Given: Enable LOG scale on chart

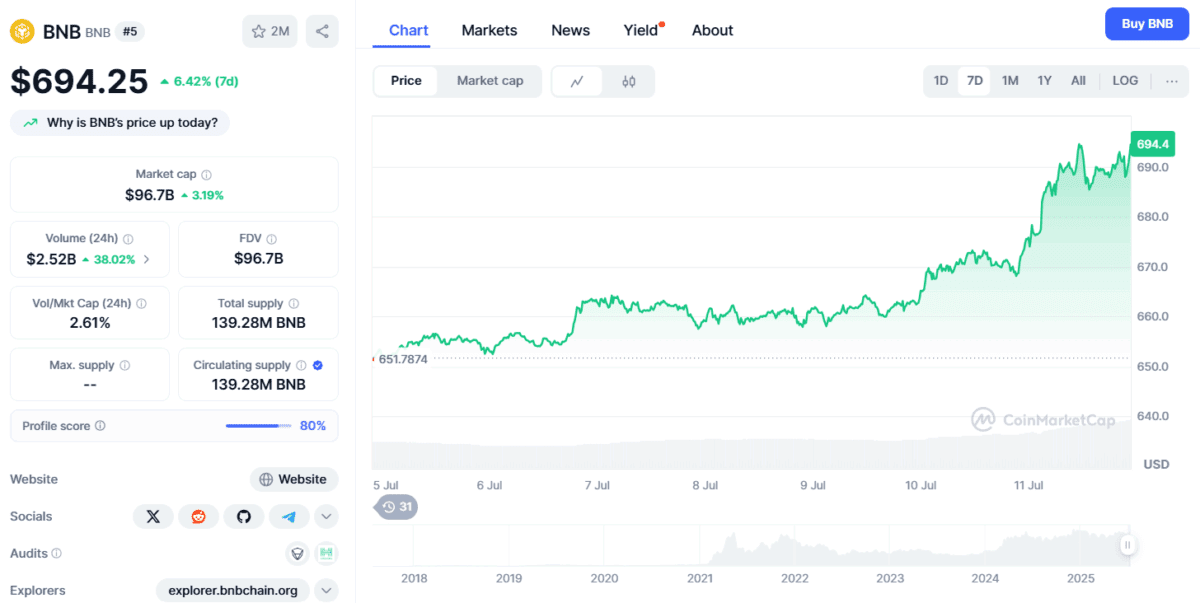Looking at the screenshot, I should click(x=1125, y=81).
